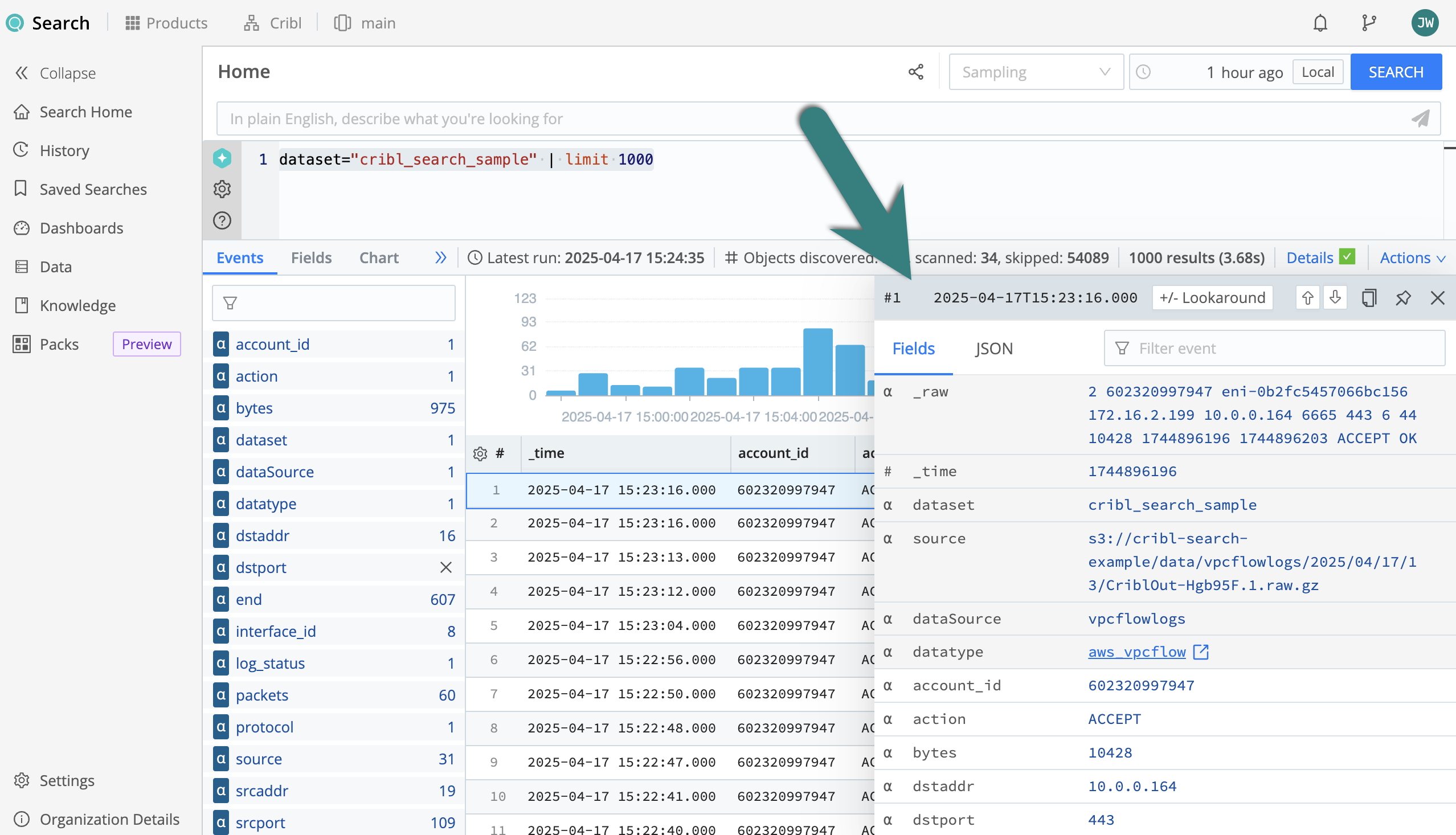This screenshot has height=835, width=1456.
Task: Close the event detail panel
Action: pos(1437,298)
